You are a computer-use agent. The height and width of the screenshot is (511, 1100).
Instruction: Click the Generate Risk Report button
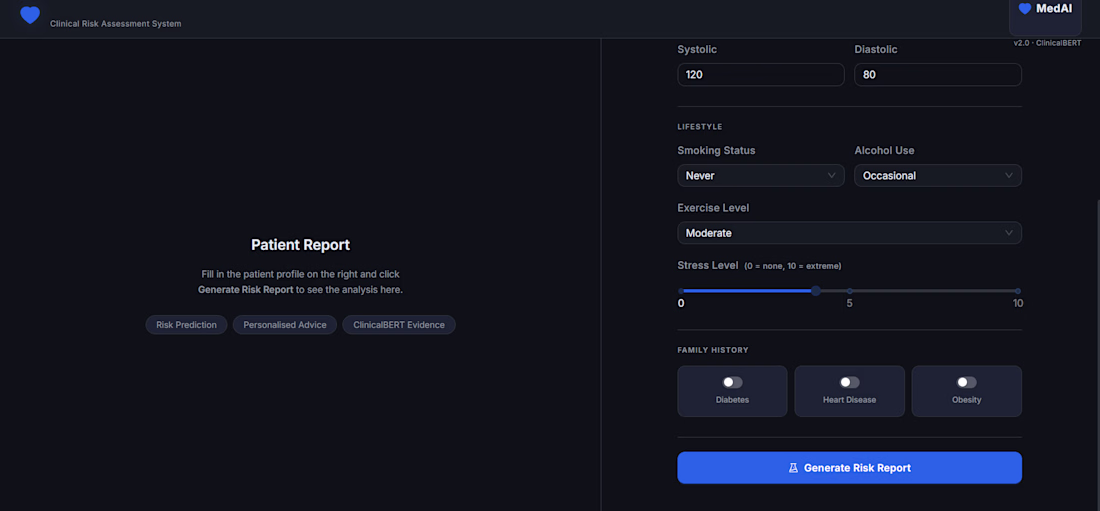point(850,467)
